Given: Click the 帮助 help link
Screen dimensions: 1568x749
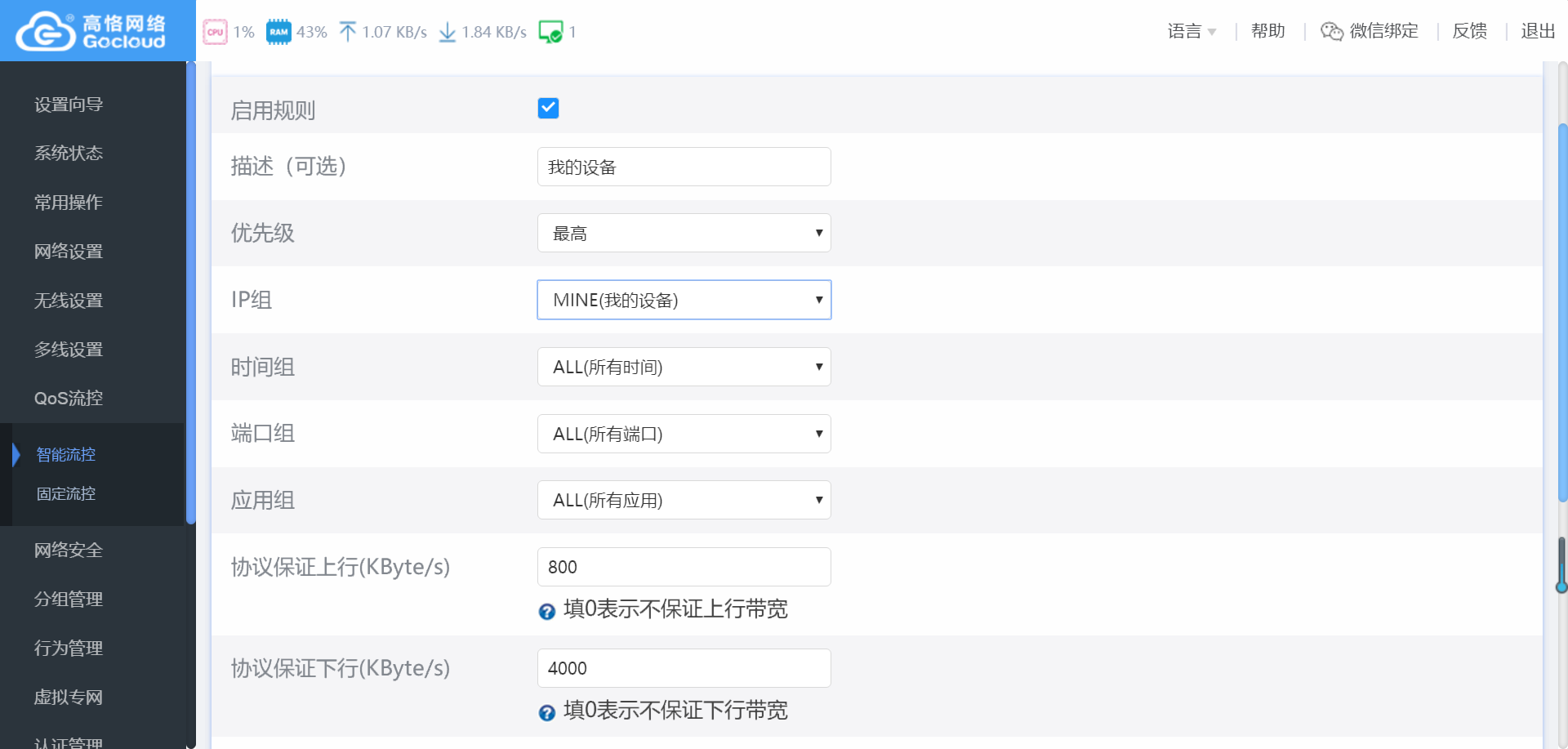Looking at the screenshot, I should [x=1268, y=31].
